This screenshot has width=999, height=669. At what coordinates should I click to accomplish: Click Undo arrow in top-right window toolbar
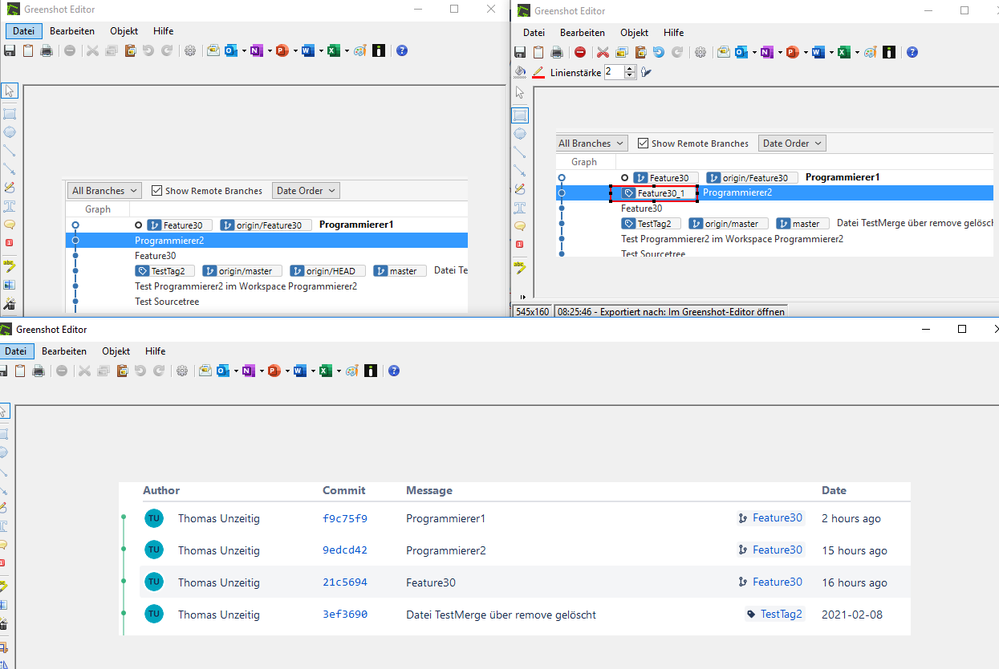659,52
